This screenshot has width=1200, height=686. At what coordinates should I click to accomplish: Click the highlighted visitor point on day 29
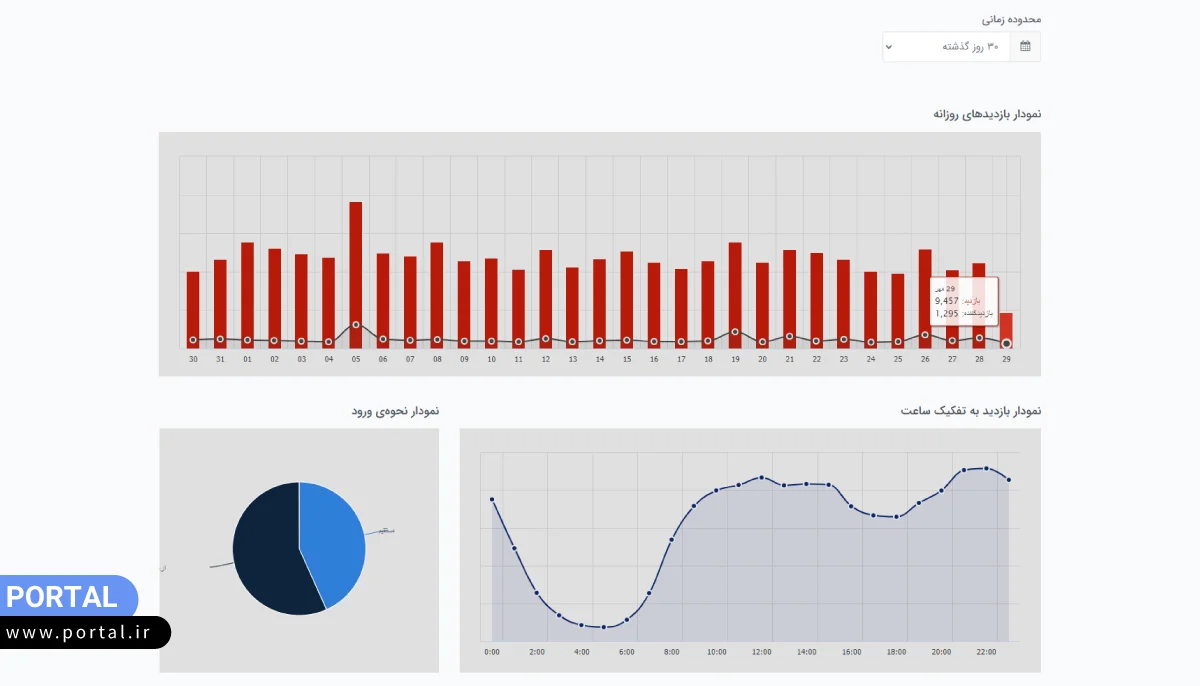coord(1006,343)
